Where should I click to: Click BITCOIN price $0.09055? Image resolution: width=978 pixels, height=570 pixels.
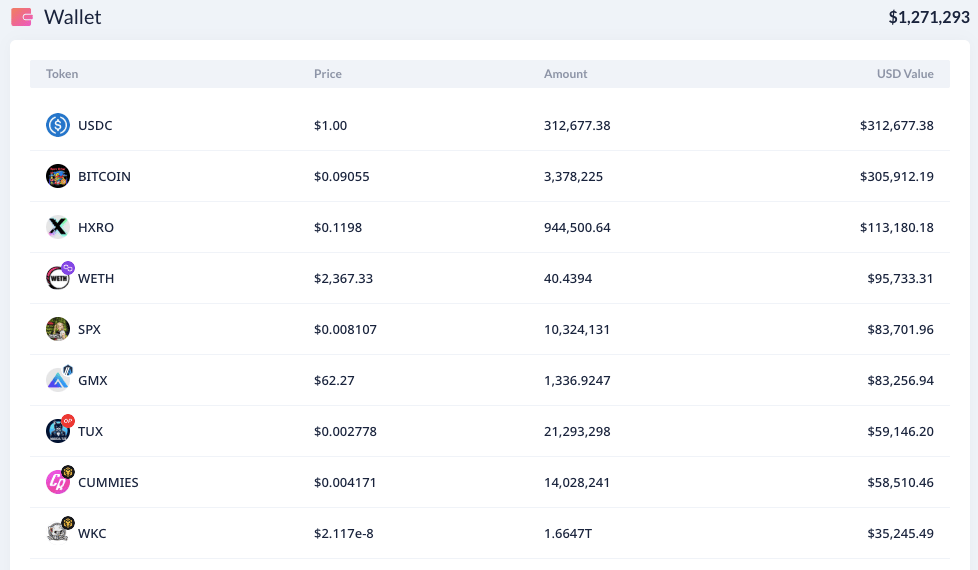341,176
